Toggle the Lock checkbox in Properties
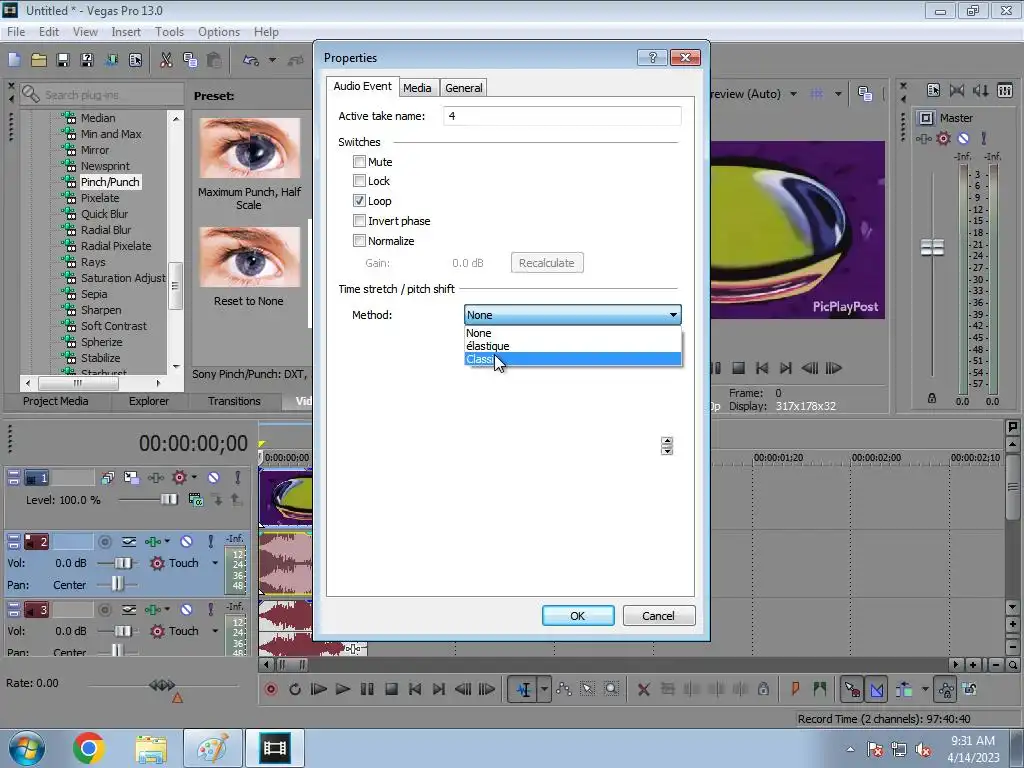Image resolution: width=1024 pixels, height=768 pixels. pos(359,180)
